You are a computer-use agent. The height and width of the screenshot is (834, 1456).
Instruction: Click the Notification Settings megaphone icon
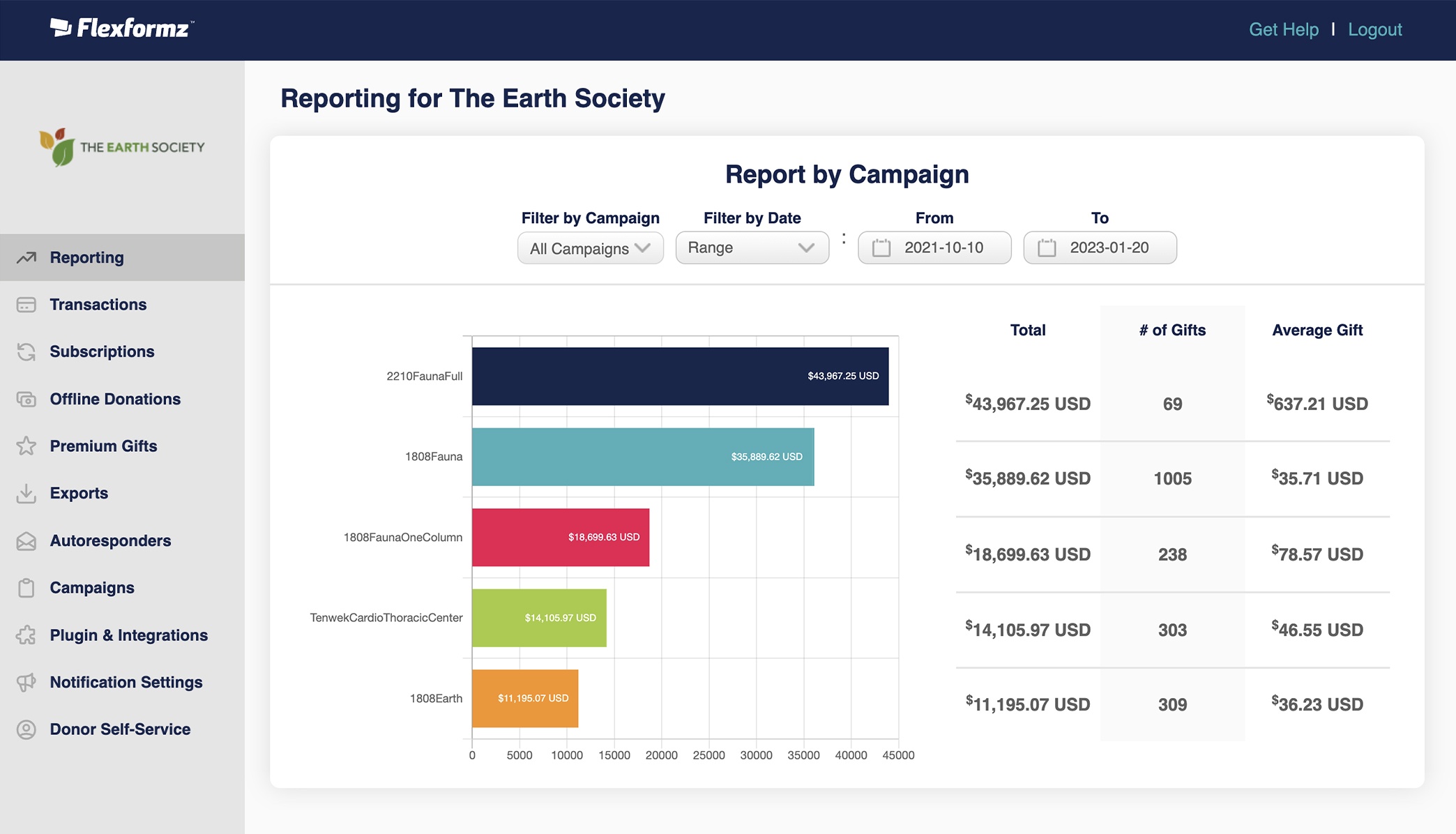26,683
